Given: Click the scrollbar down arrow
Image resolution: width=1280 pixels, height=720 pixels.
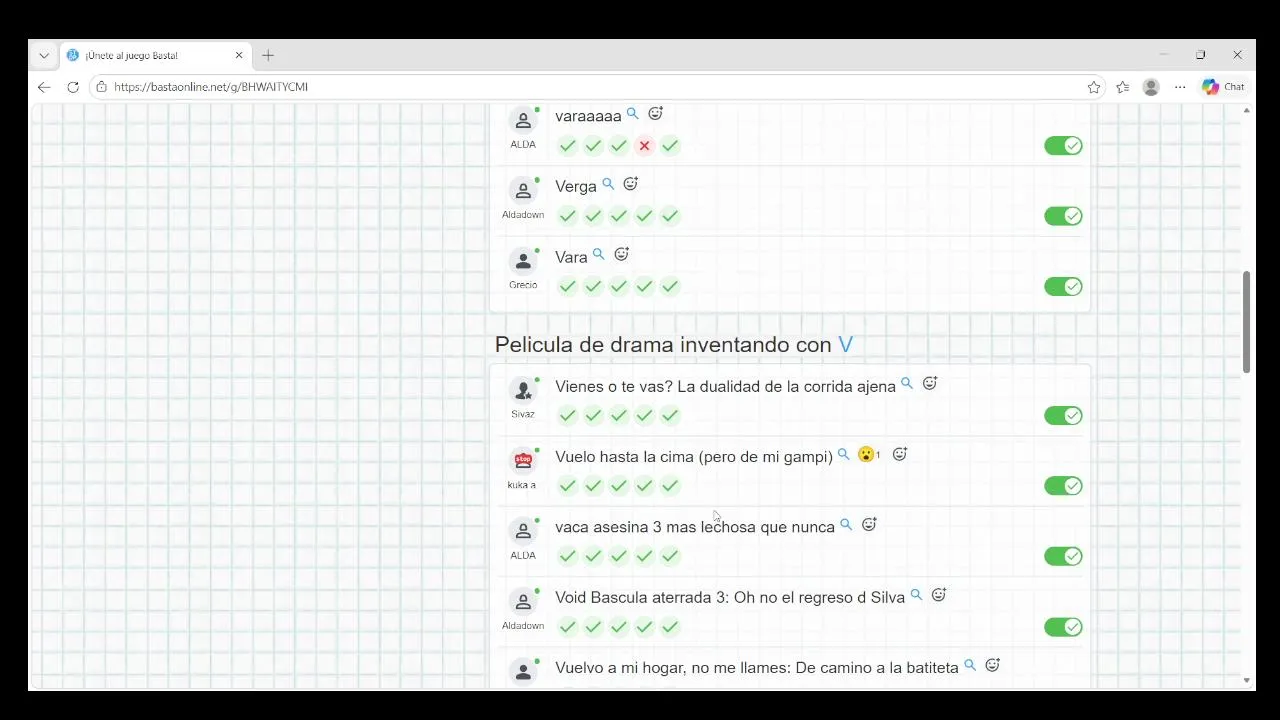Looking at the screenshot, I should [x=1246, y=680].
